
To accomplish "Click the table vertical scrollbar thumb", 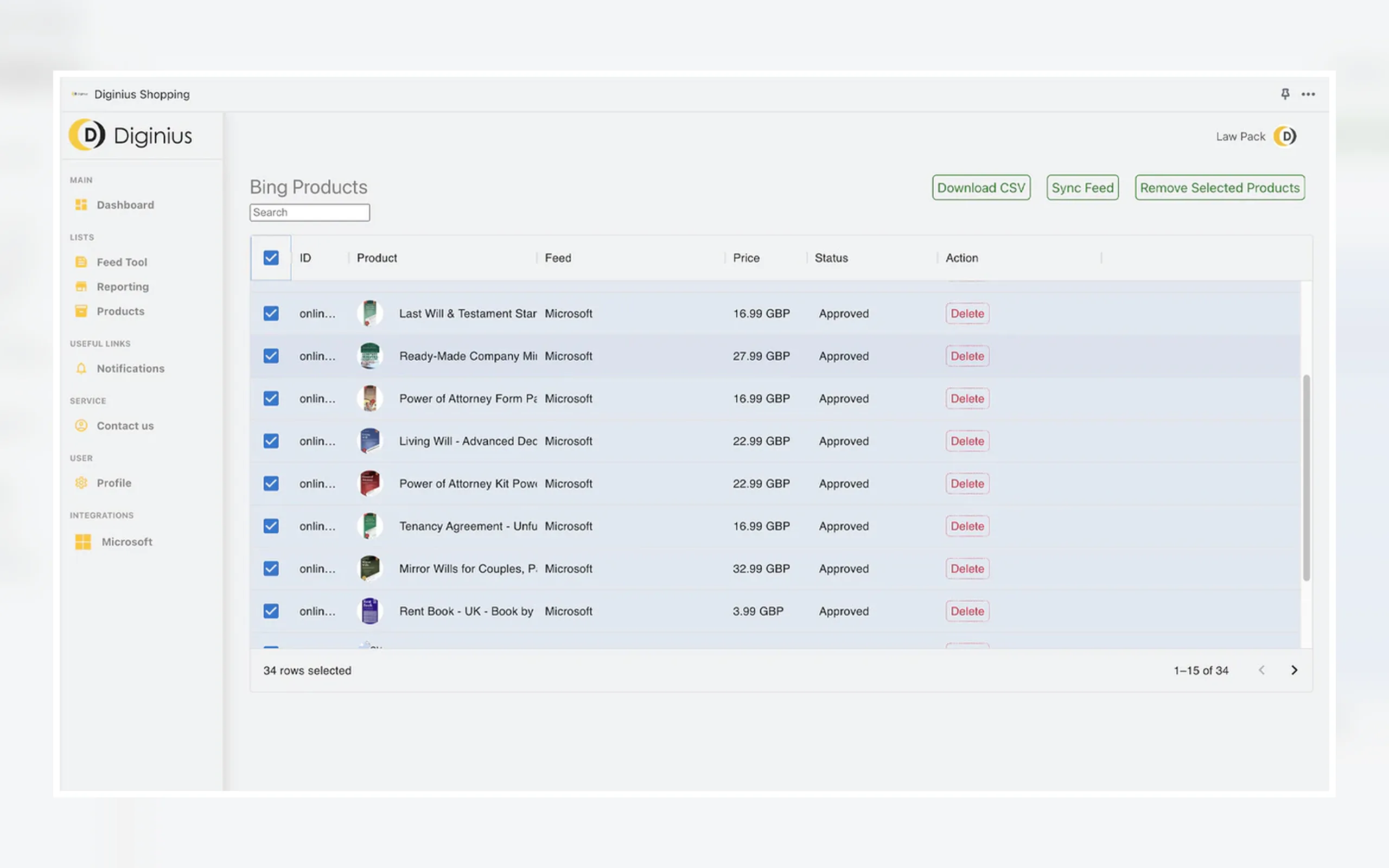I will (1307, 477).
